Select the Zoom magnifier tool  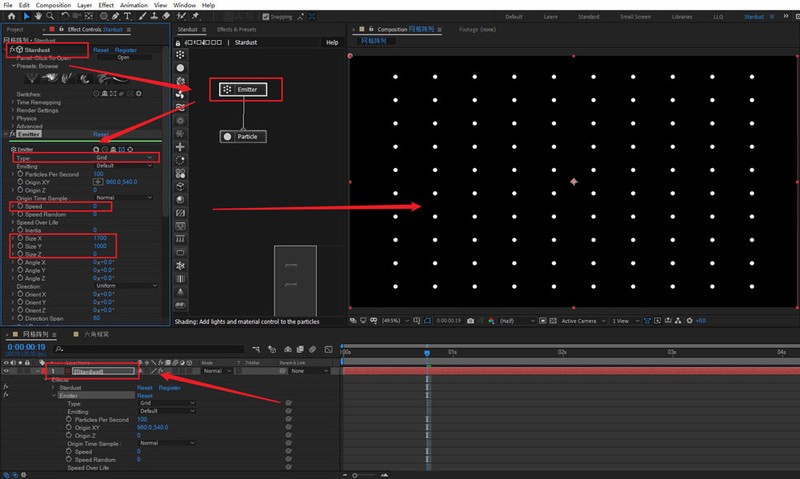click(50, 17)
